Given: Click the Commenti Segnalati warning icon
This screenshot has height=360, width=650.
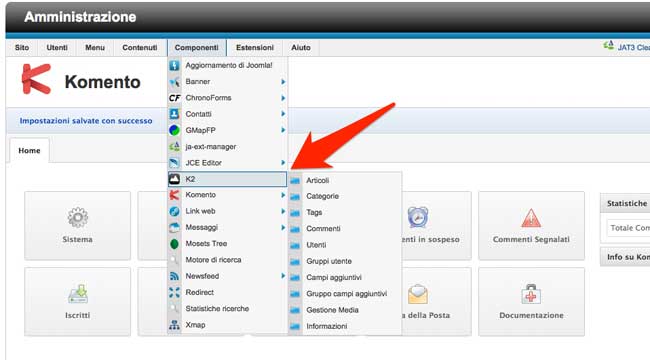Looking at the screenshot, I should coord(531,218).
